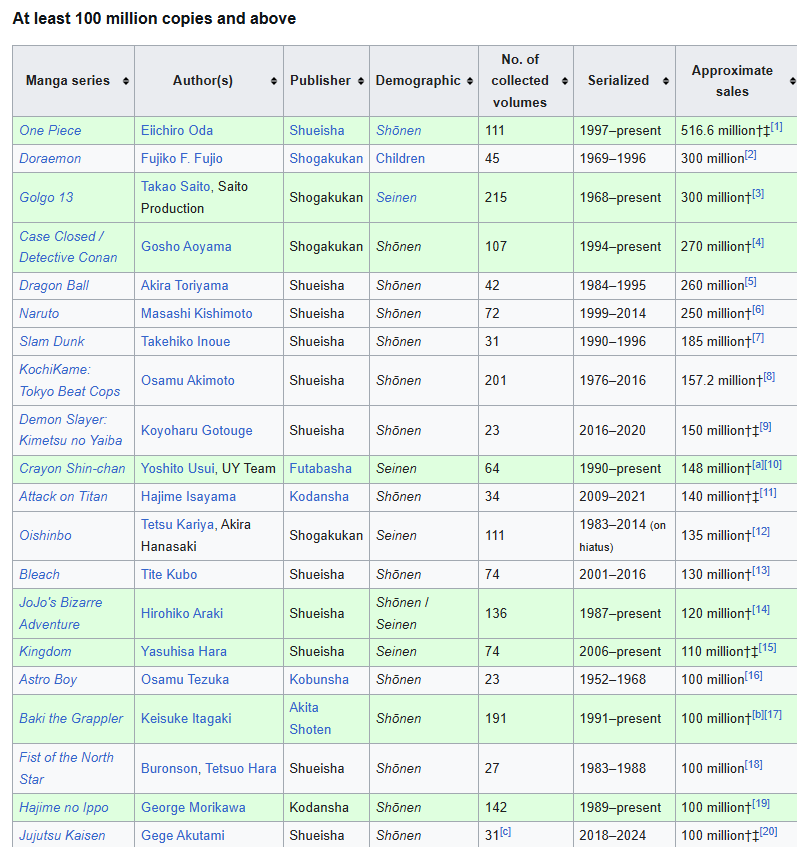Open the Dragon Ball article link
The height and width of the screenshot is (847, 797).
pos(54,286)
